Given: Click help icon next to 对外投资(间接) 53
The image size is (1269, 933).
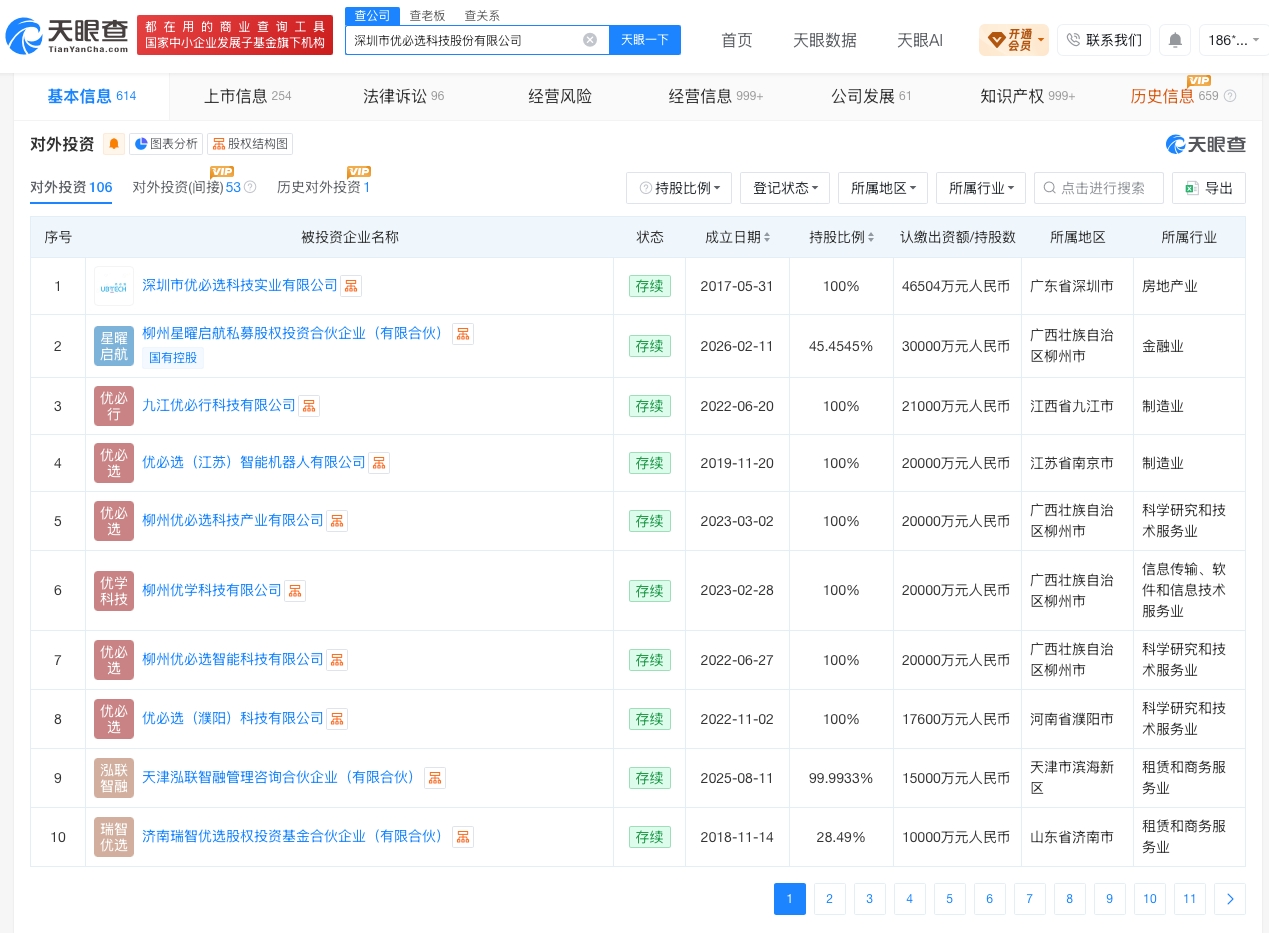Looking at the screenshot, I should (250, 187).
